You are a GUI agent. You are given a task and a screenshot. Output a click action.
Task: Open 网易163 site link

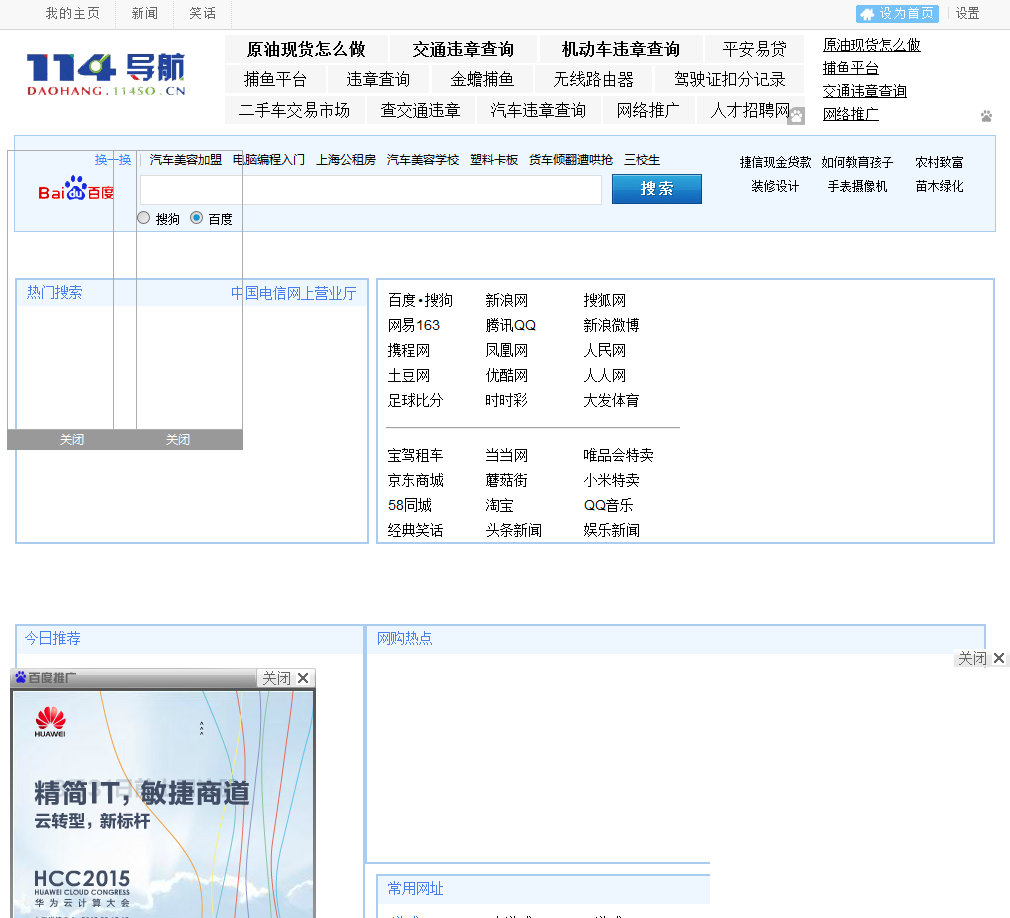point(414,325)
